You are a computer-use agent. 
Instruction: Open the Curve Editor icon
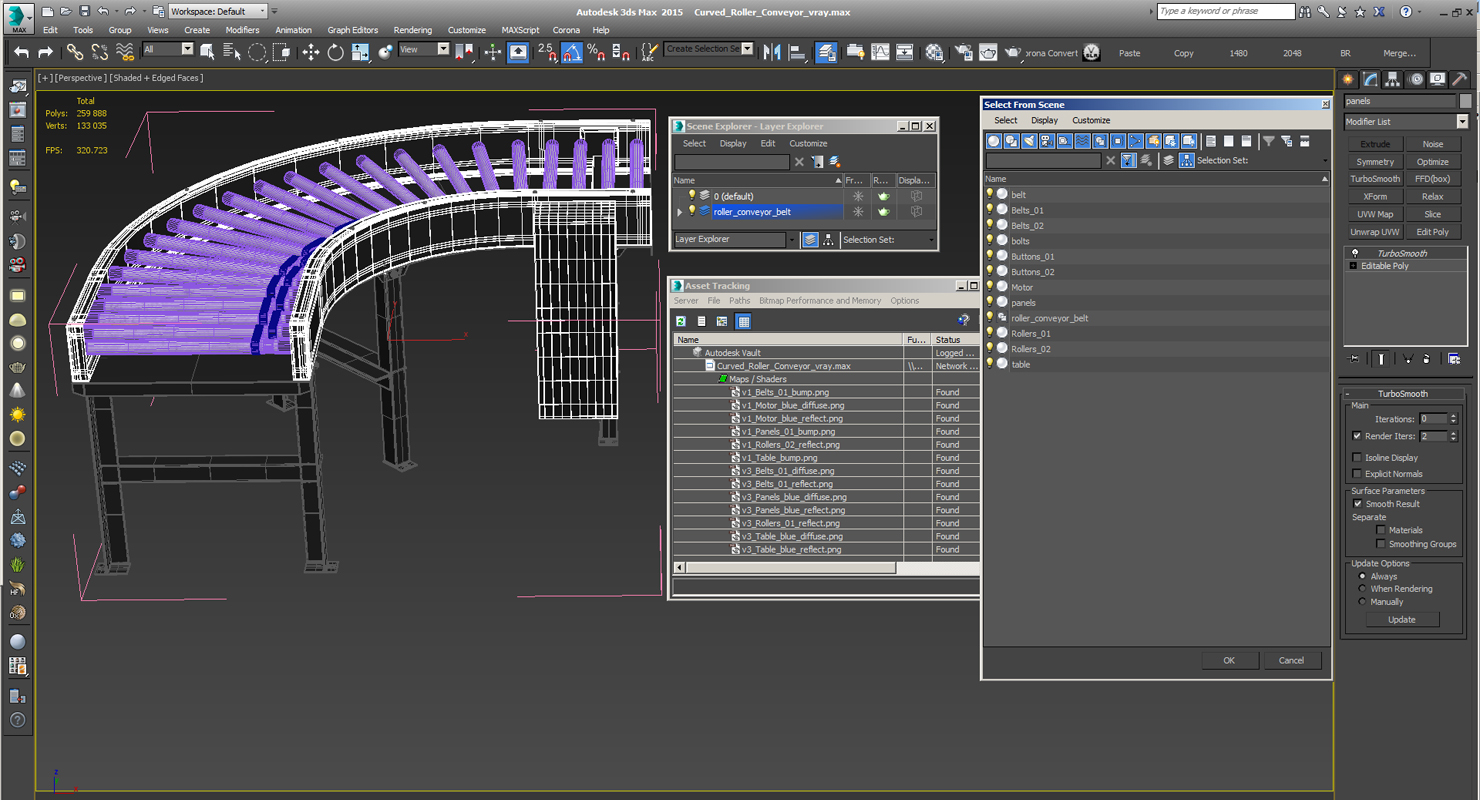[880, 52]
